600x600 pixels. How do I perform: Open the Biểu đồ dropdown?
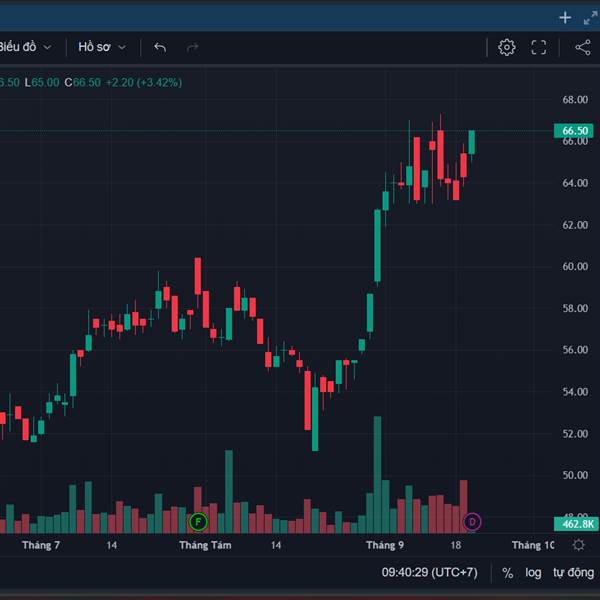click(x=25, y=47)
